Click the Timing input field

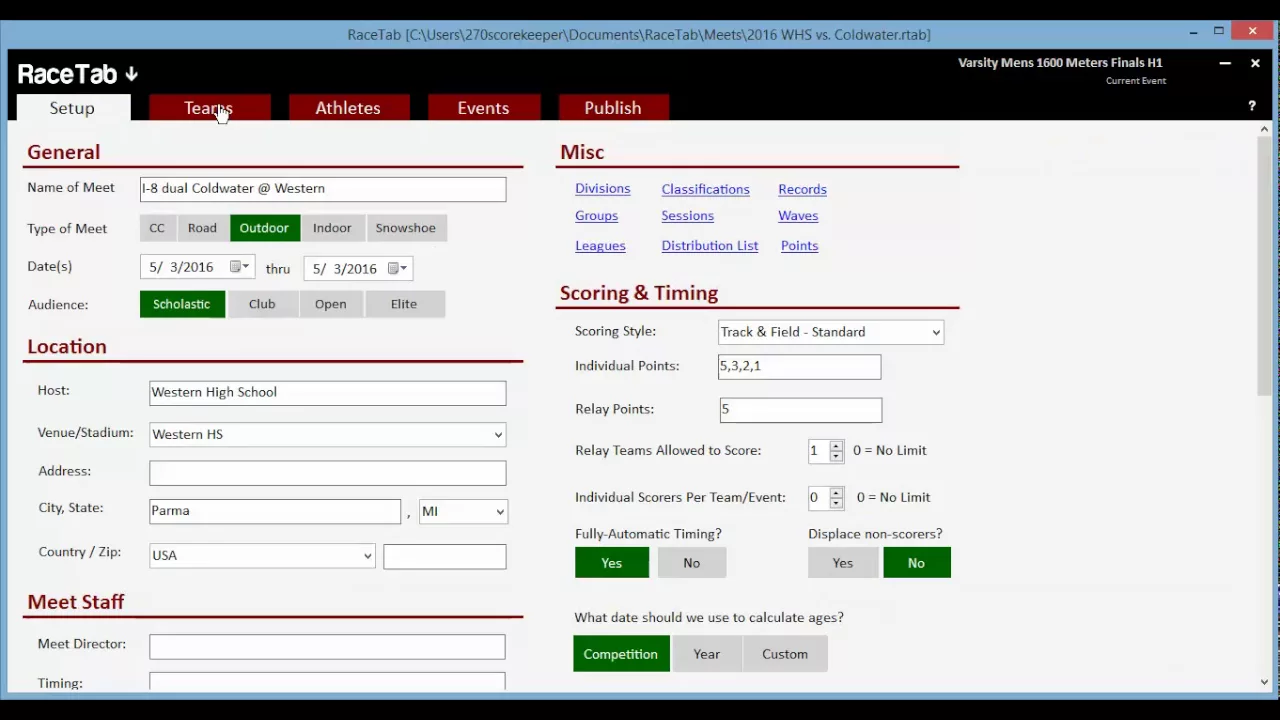pos(327,682)
